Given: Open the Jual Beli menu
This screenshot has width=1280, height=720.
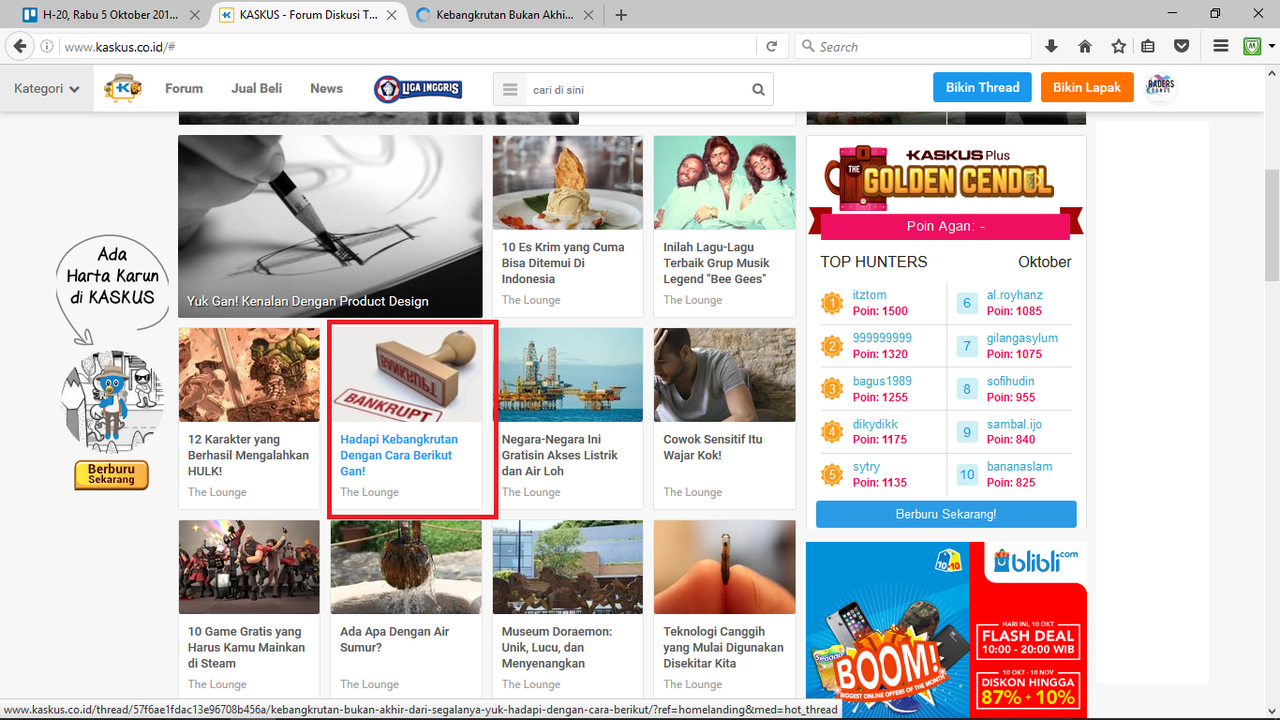Looking at the screenshot, I should click(x=257, y=88).
